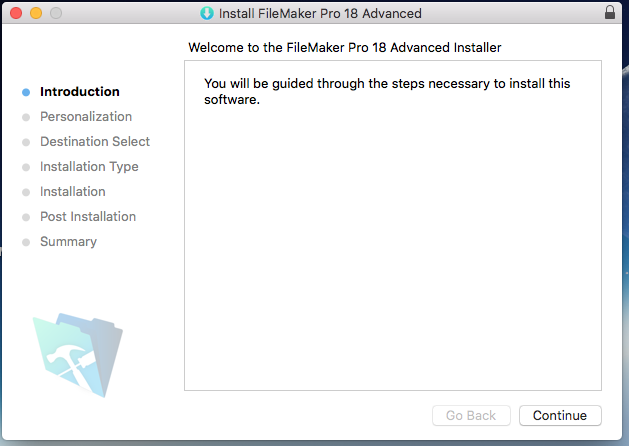
Task: Click the blue bullet beside Introduction
Action: [x=26, y=92]
